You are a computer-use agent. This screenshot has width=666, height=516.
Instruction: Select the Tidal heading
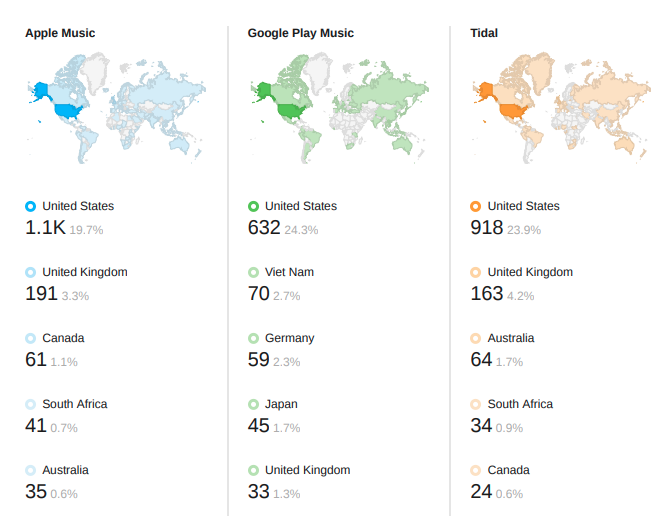[x=484, y=33]
